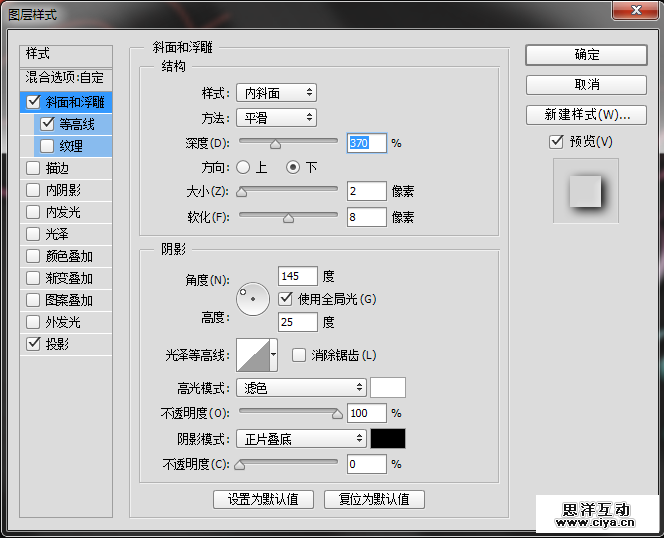Click highlight opacity field showing 100
Screen dimensions: 664x538
[x=367, y=413]
